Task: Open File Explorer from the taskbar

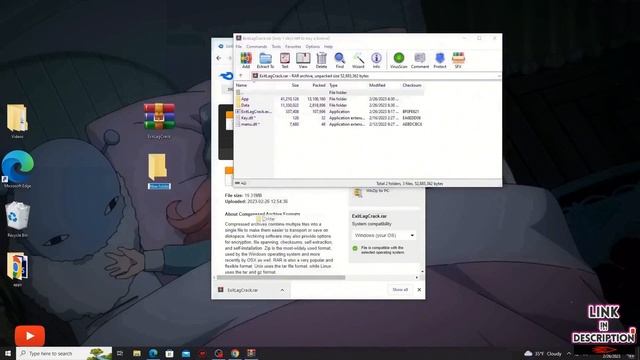Action: [137, 353]
